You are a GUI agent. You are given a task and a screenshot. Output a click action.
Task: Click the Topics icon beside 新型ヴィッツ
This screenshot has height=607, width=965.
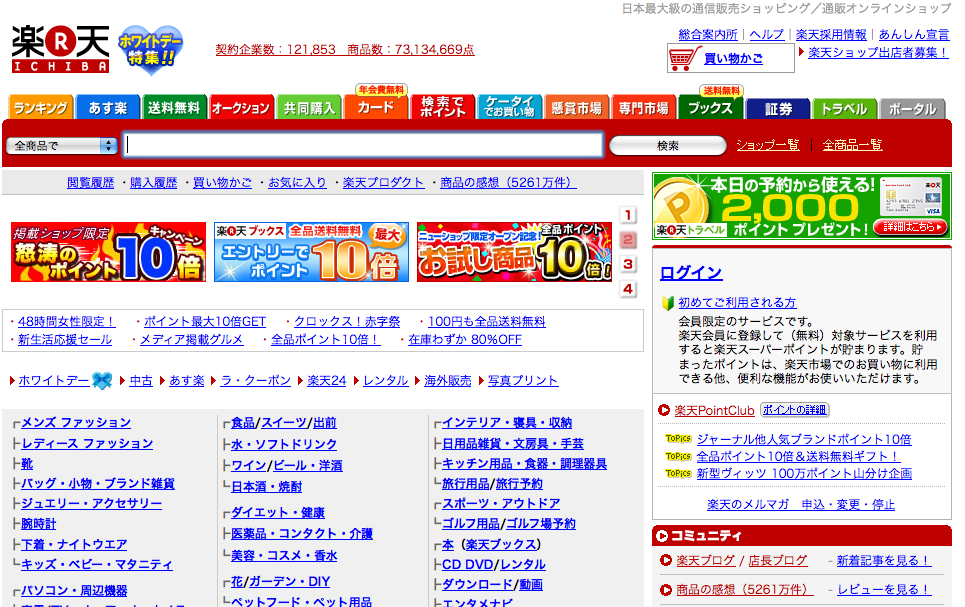[678, 473]
